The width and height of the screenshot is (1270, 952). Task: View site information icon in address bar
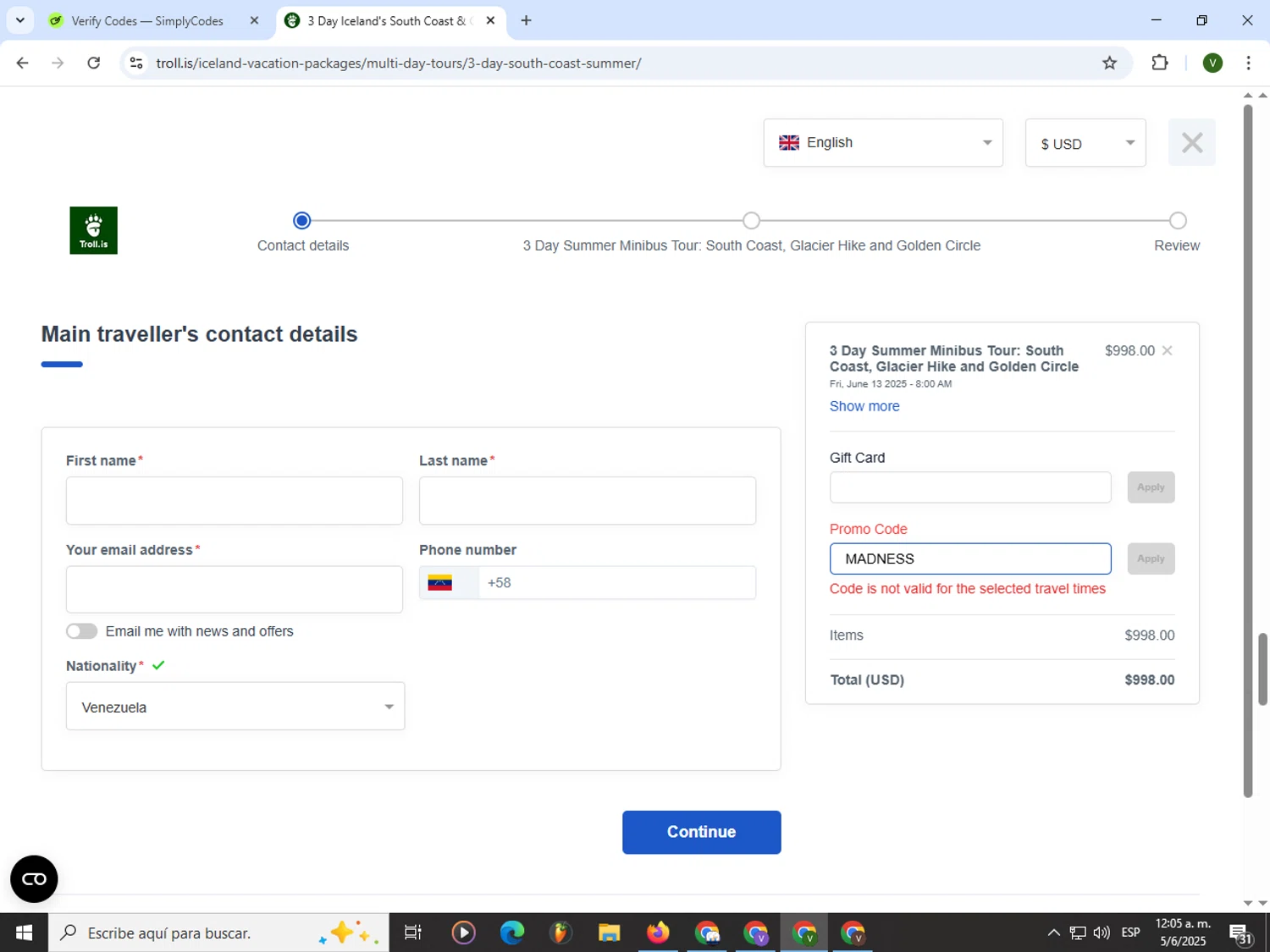136,63
